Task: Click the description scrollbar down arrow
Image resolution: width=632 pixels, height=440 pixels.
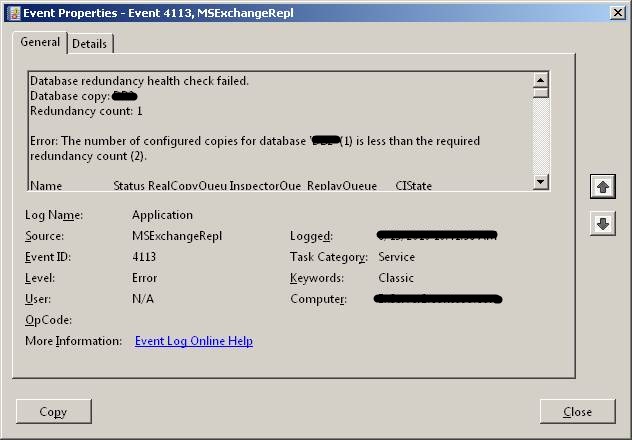Action: (x=541, y=181)
